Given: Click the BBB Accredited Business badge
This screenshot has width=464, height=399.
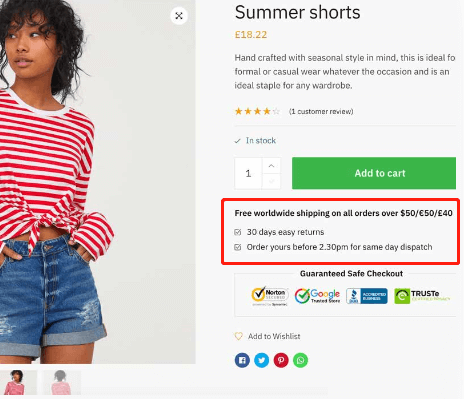Looking at the screenshot, I should click(x=367, y=296).
